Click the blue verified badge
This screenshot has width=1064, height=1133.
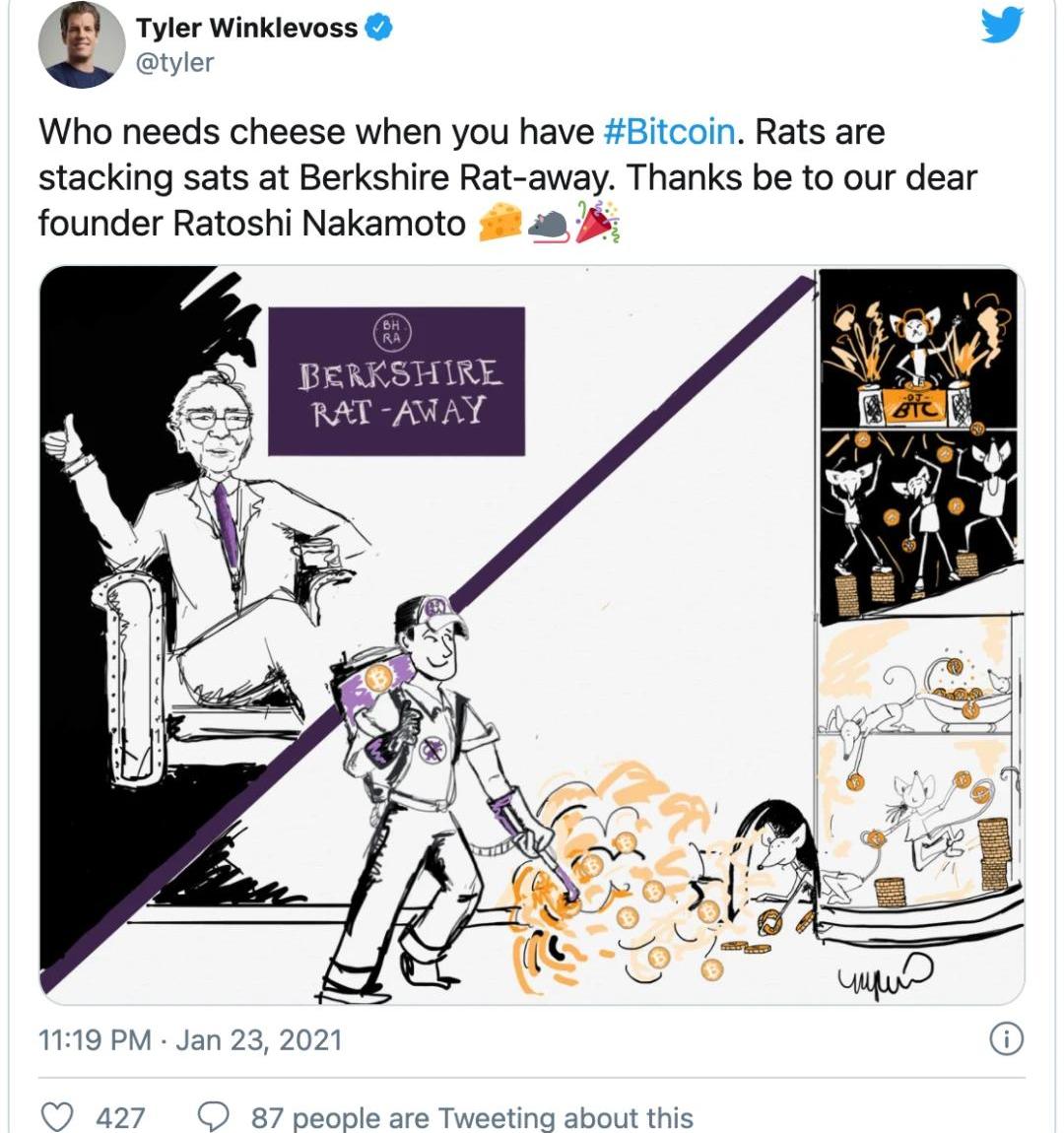click(378, 28)
